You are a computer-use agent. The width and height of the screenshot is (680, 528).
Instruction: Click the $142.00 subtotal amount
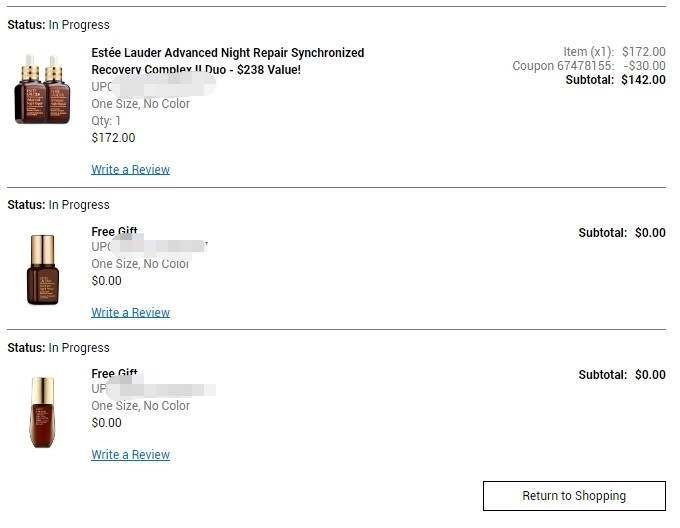tap(643, 80)
